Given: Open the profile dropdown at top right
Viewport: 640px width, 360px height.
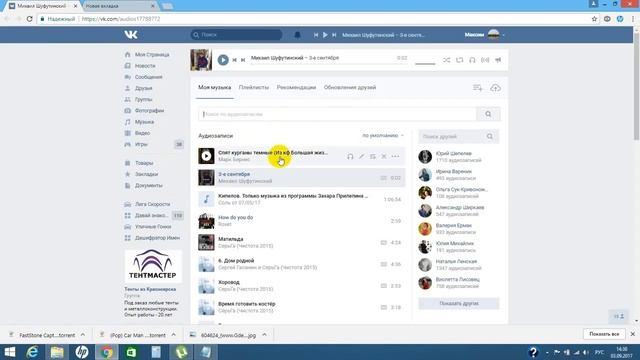Looking at the screenshot, I should (484, 35).
